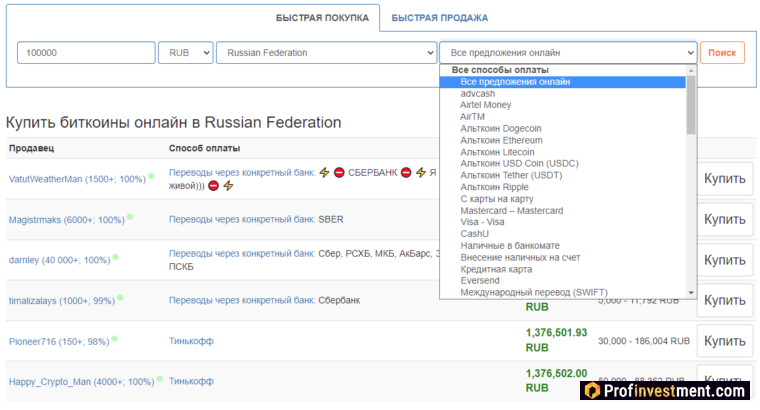Click payment method link for Сбербанк offer
760x410 pixels.
point(242,300)
